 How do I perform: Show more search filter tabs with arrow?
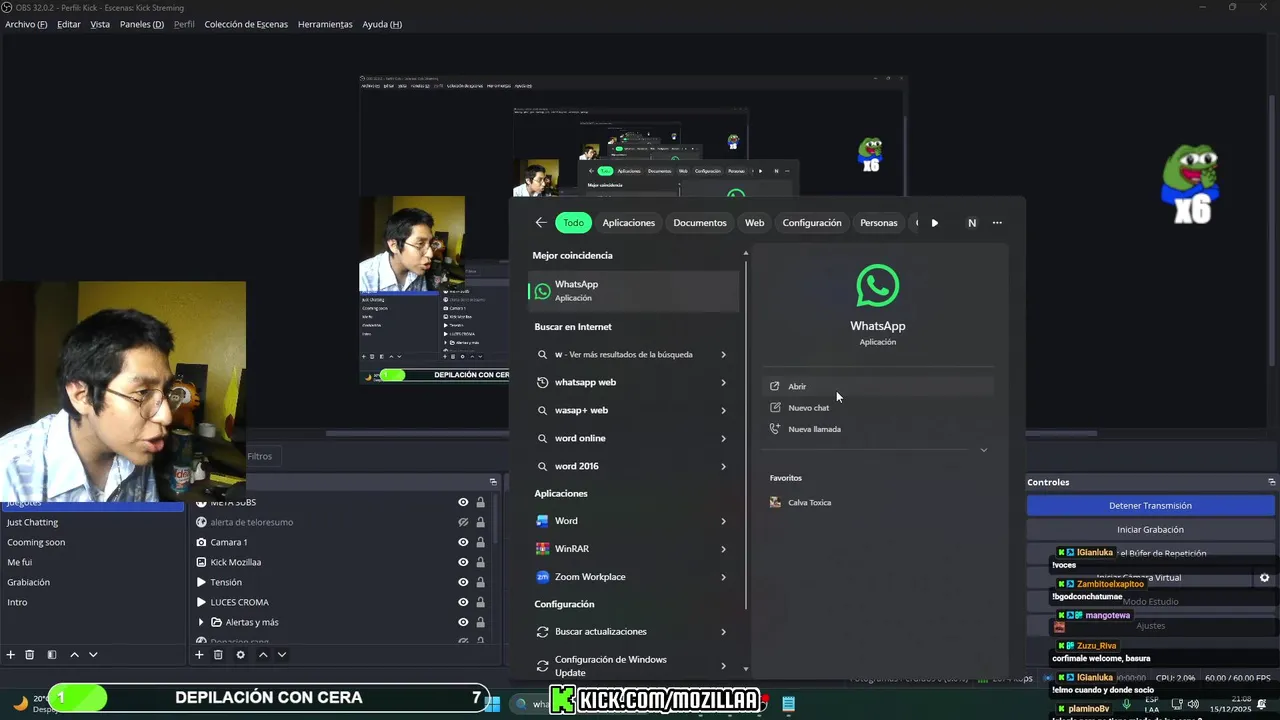pyautogui.click(x=935, y=223)
